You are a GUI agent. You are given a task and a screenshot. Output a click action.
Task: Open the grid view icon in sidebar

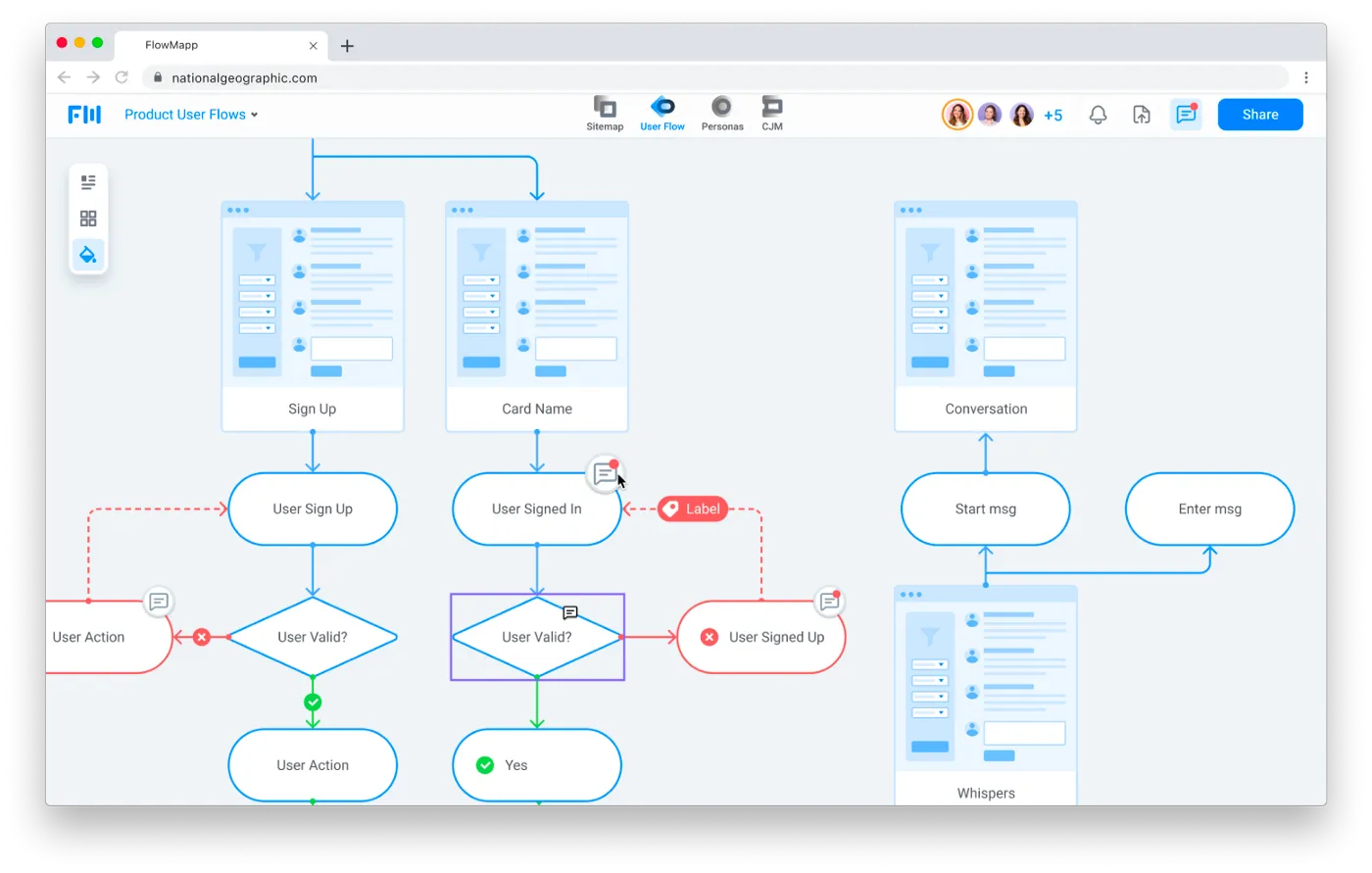(88, 218)
